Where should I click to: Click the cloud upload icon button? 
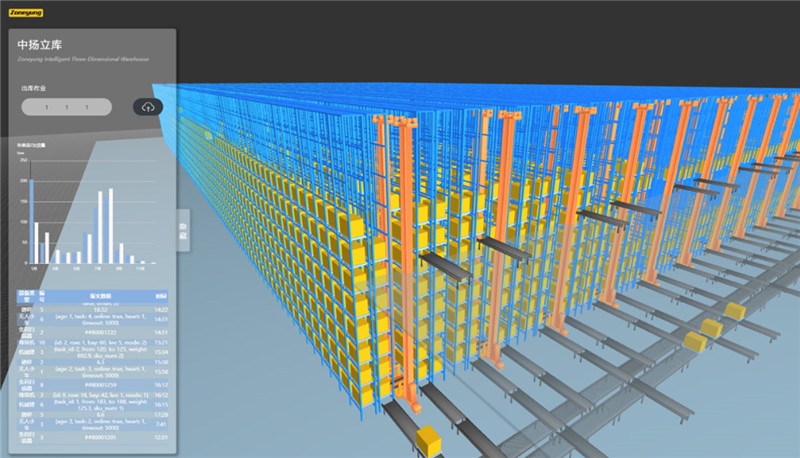[x=148, y=107]
